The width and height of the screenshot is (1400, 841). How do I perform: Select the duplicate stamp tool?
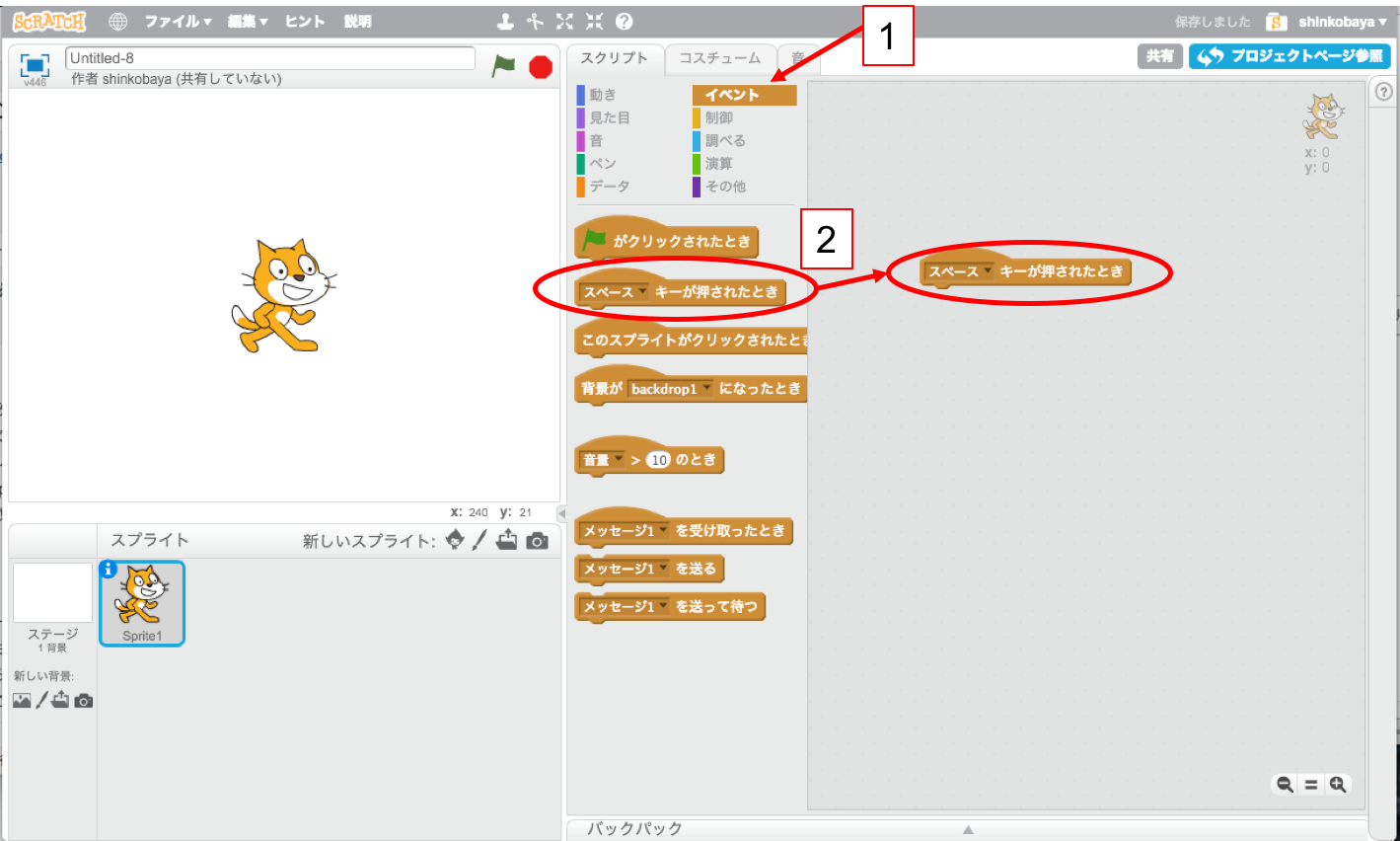[505, 21]
